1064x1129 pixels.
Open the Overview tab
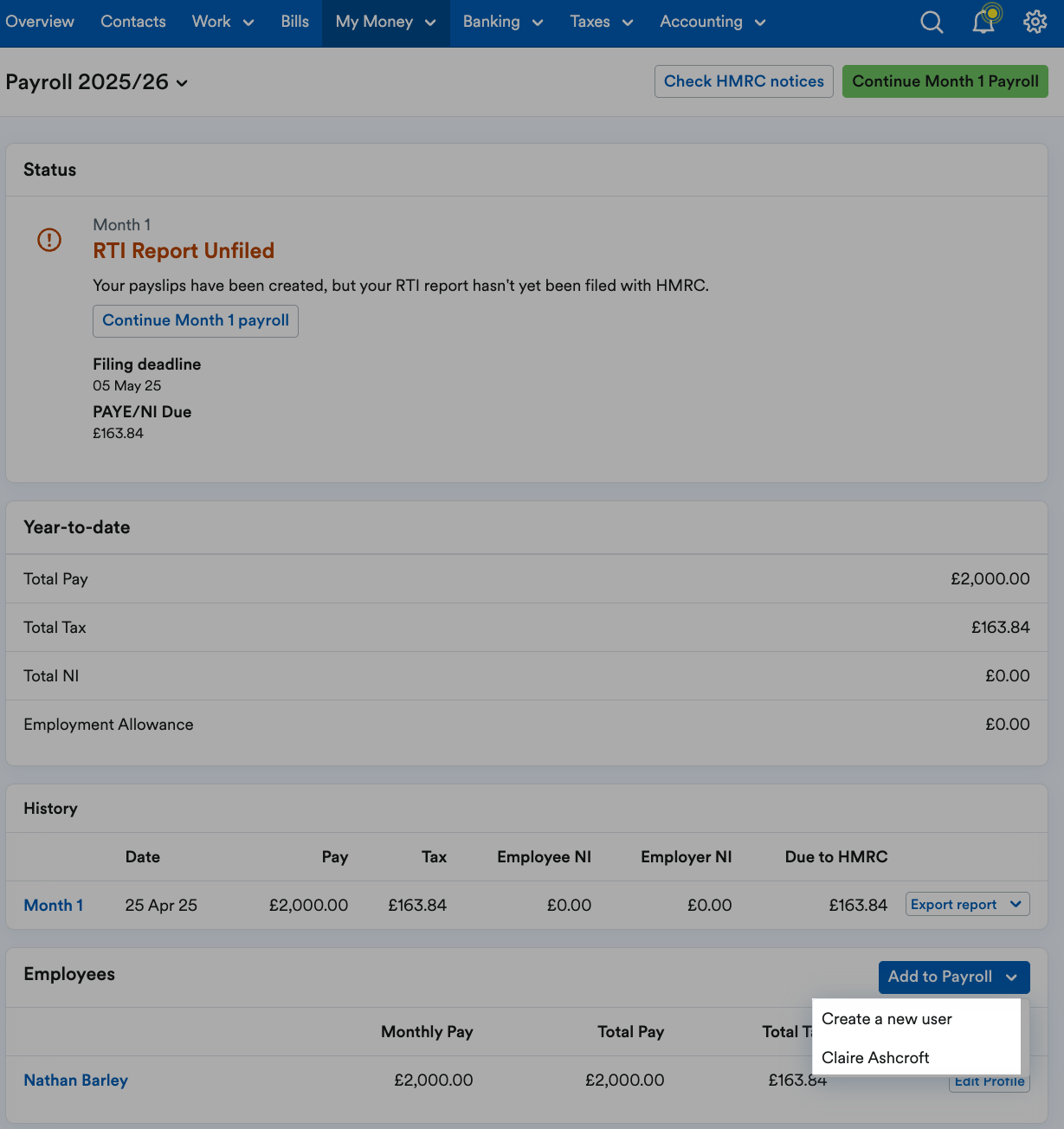click(x=40, y=22)
